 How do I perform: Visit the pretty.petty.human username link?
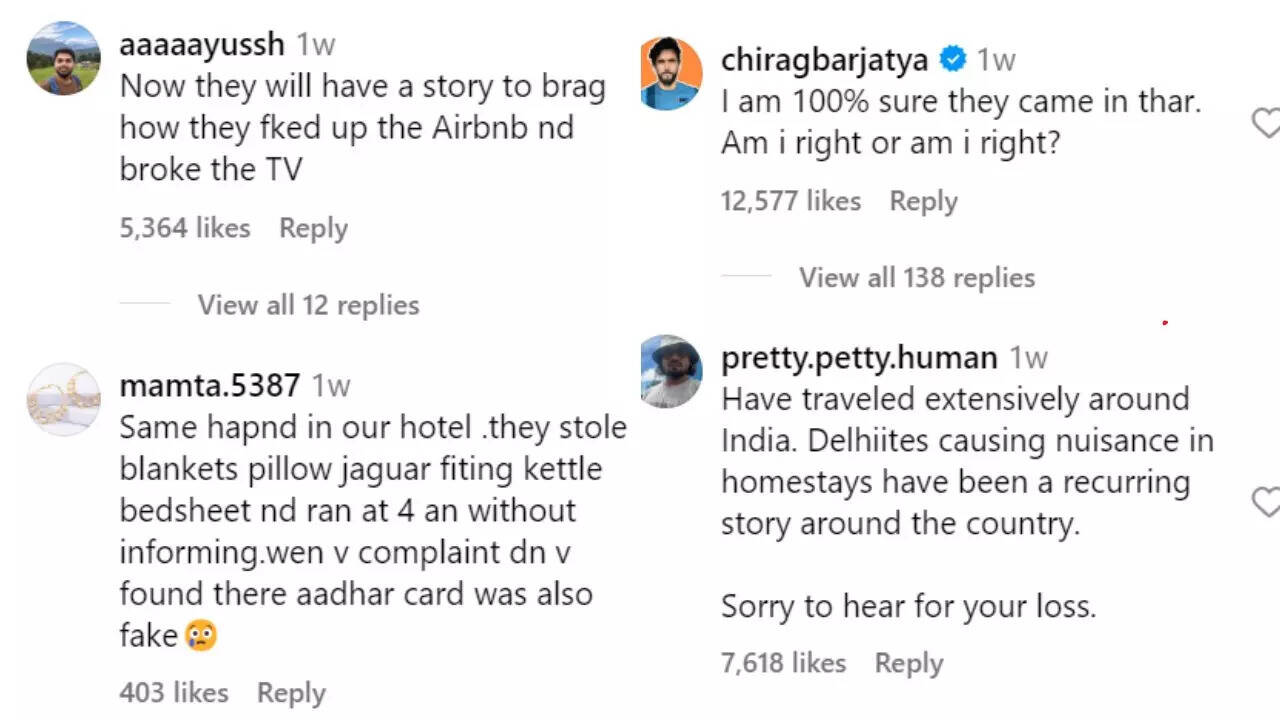(859, 358)
